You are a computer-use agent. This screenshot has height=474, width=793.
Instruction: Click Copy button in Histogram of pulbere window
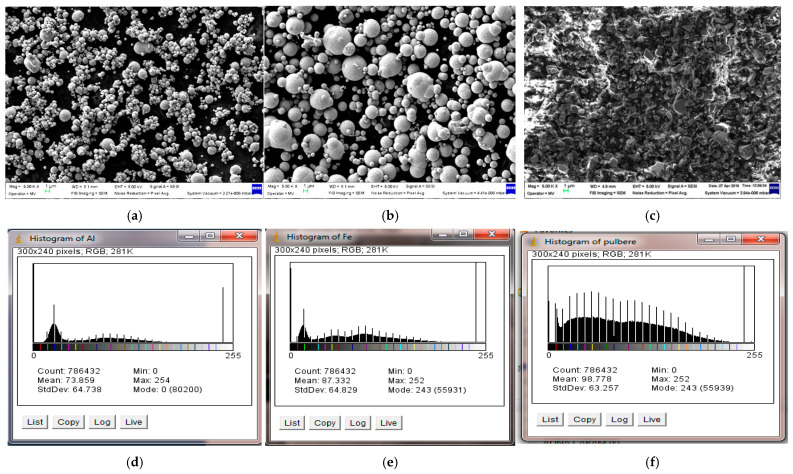click(585, 419)
